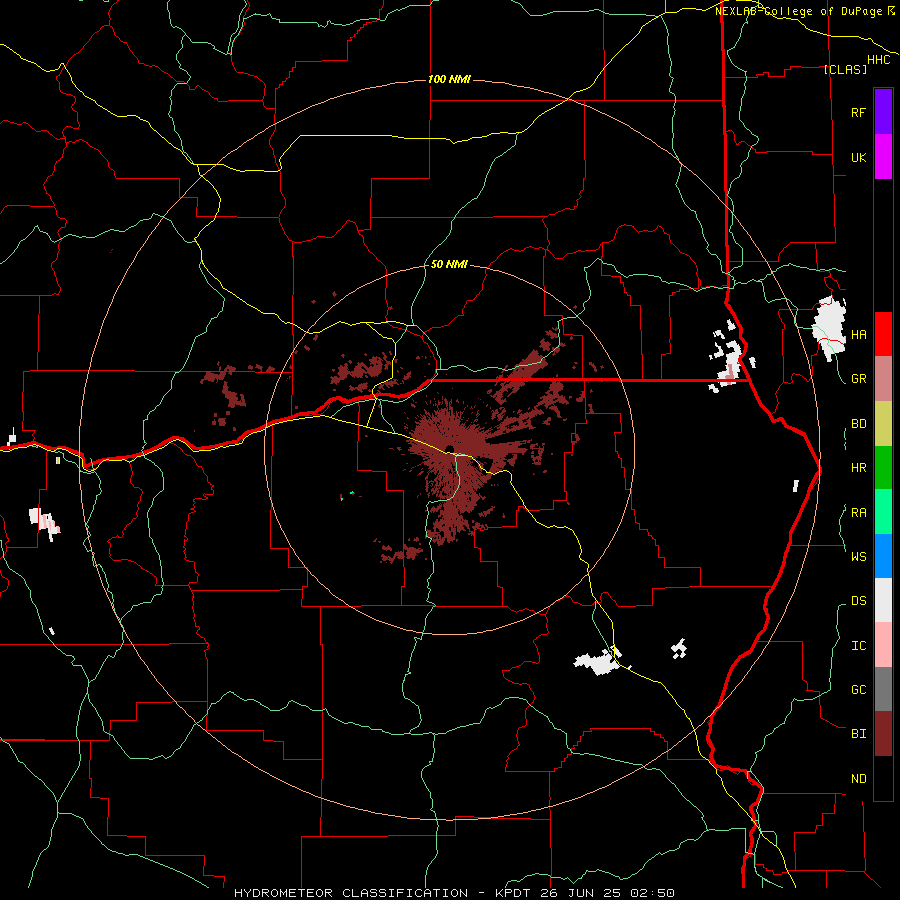This screenshot has width=900, height=900.
Task: Click the GR legend color swatch
Action: coord(883,379)
